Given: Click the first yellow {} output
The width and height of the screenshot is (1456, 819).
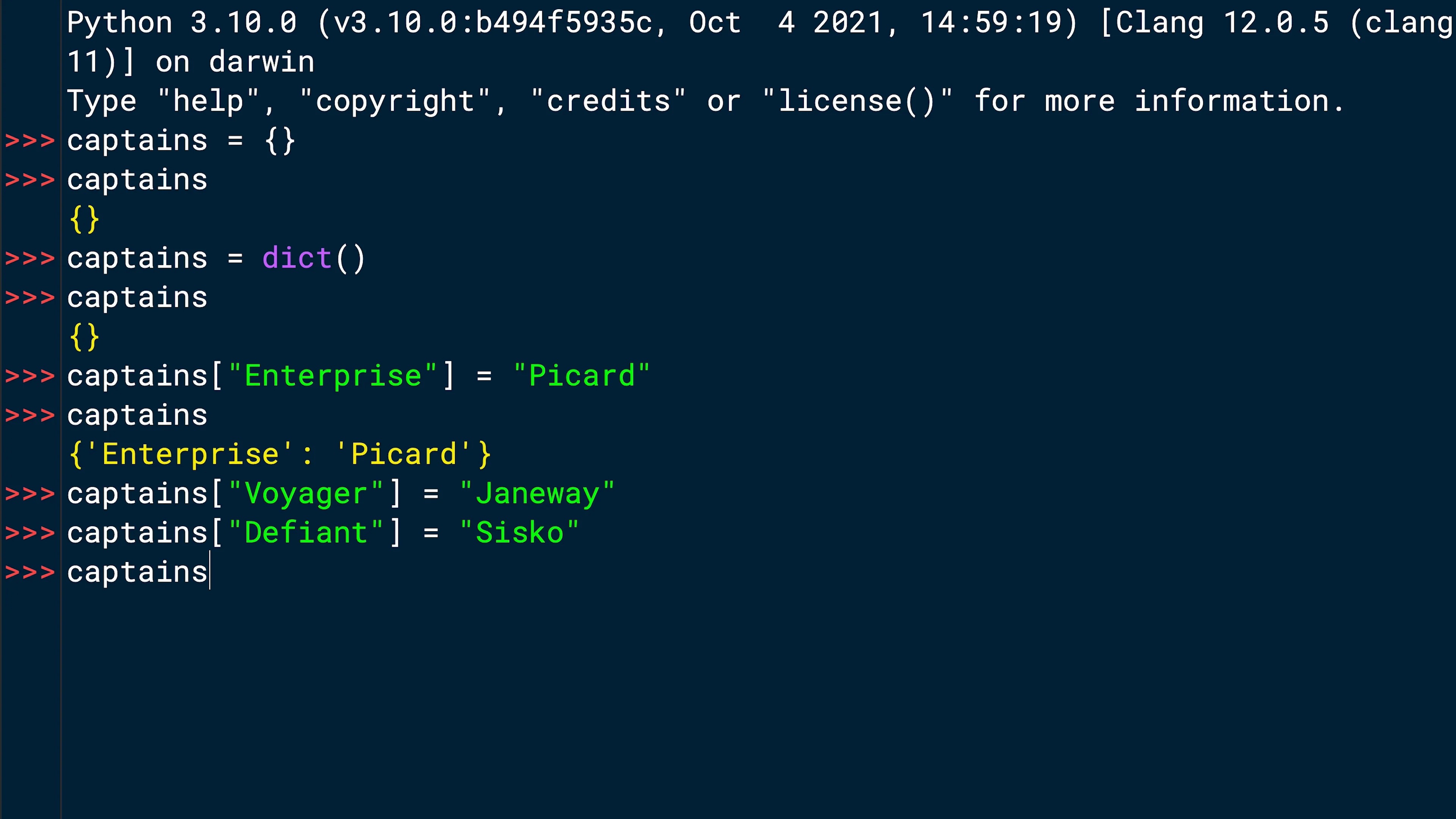Looking at the screenshot, I should pos(84,219).
